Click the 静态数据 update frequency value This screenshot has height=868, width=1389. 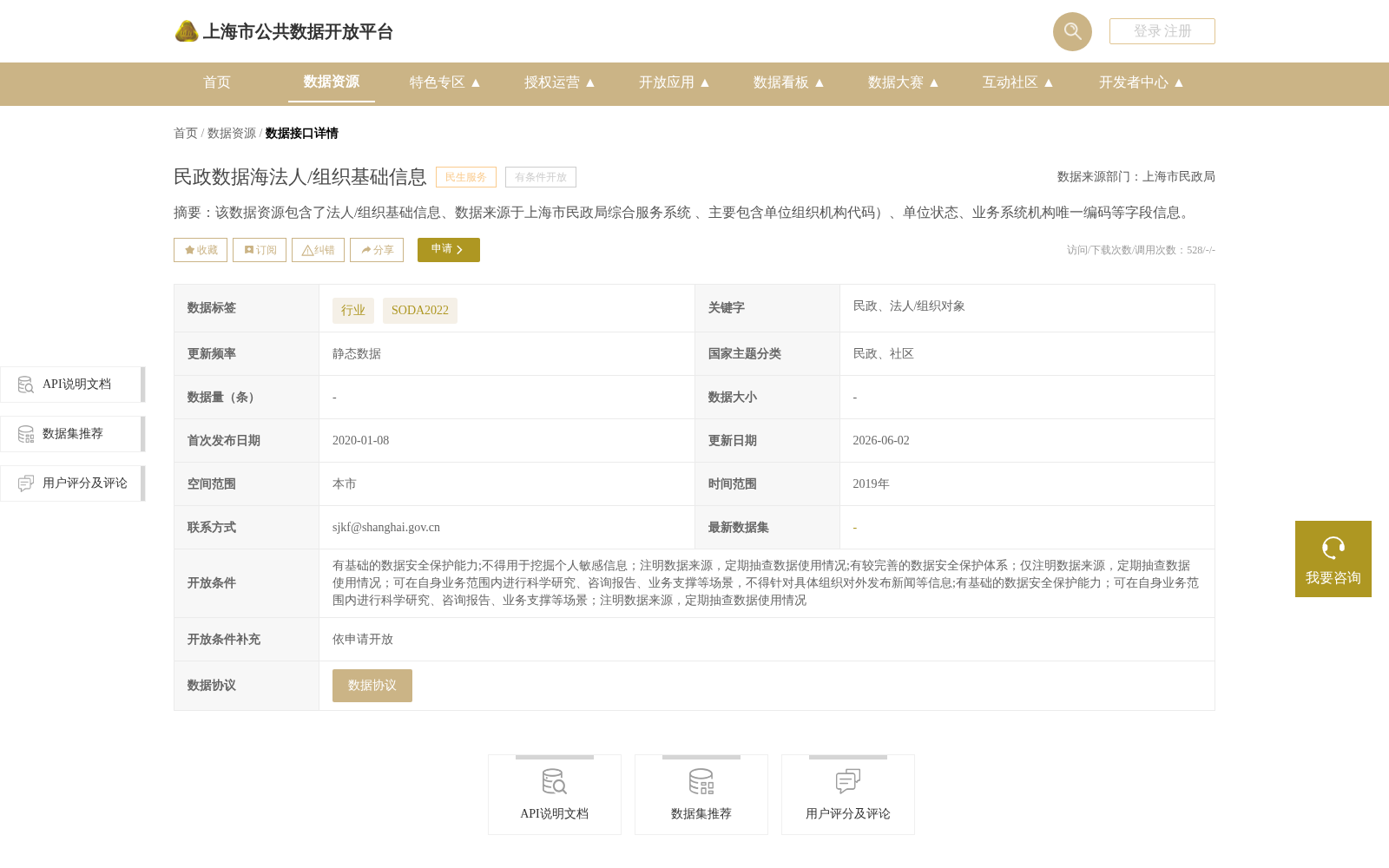tap(357, 353)
